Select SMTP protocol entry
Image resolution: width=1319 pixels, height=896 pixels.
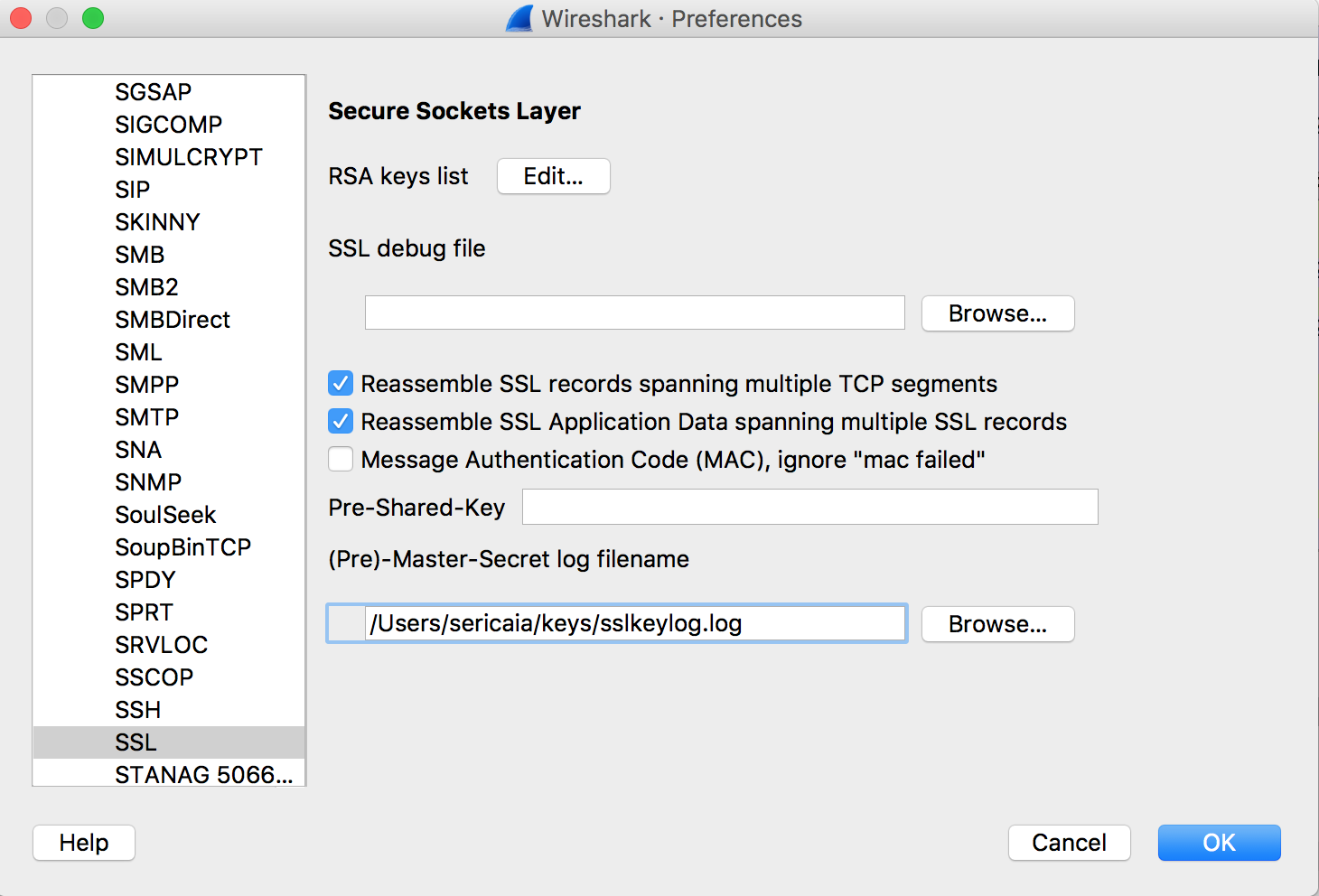(x=169, y=417)
